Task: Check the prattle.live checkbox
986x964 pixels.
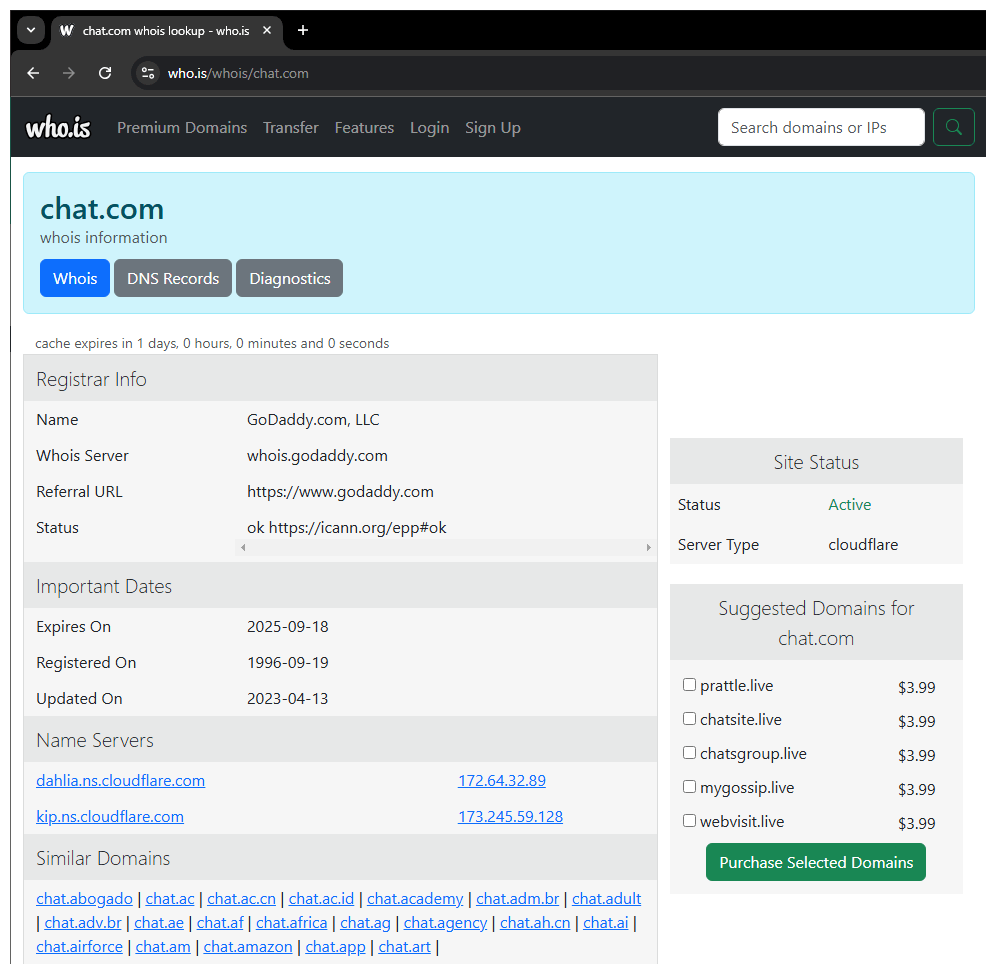Action: [x=689, y=685]
